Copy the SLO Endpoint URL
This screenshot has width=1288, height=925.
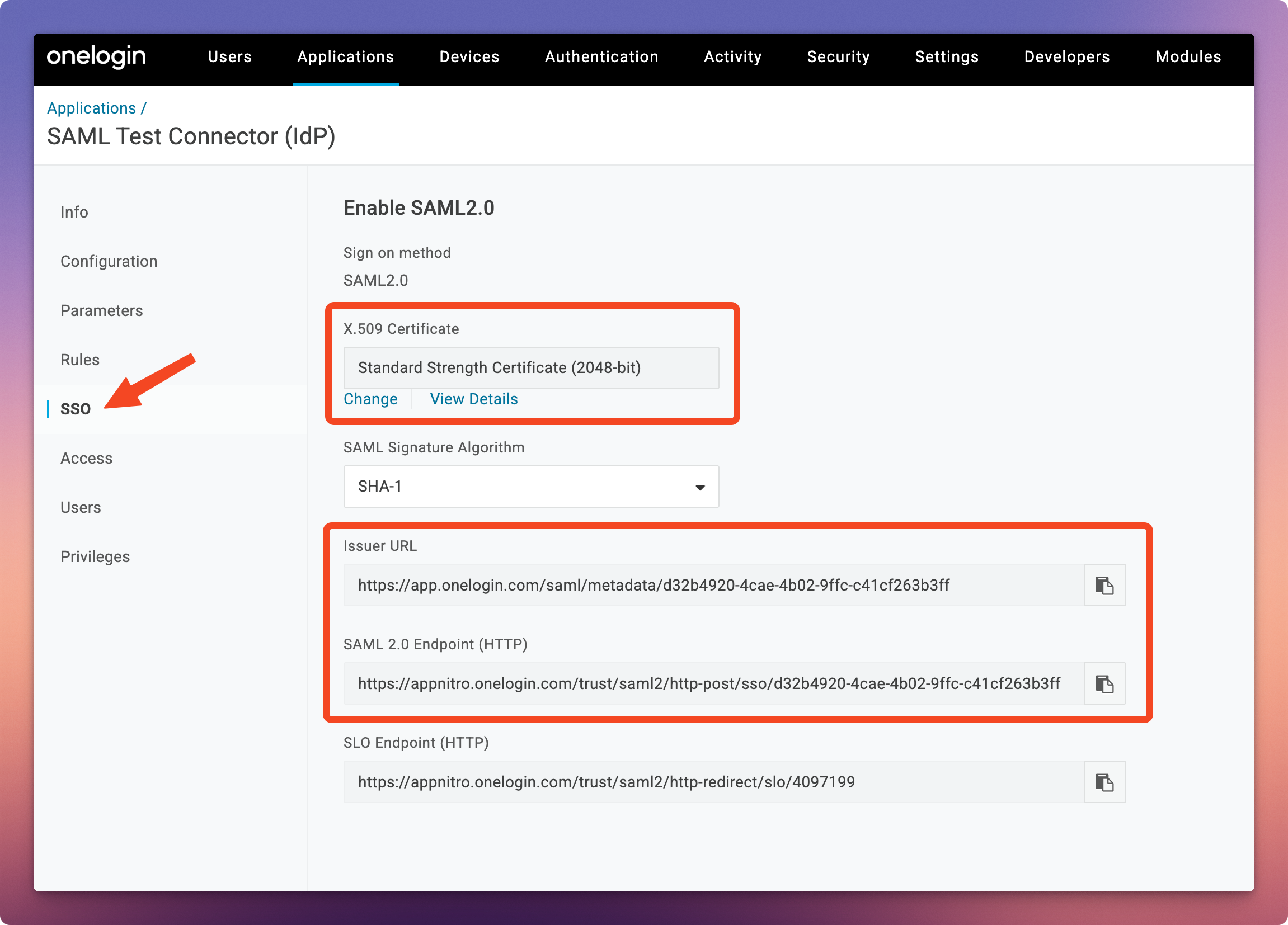(1104, 782)
